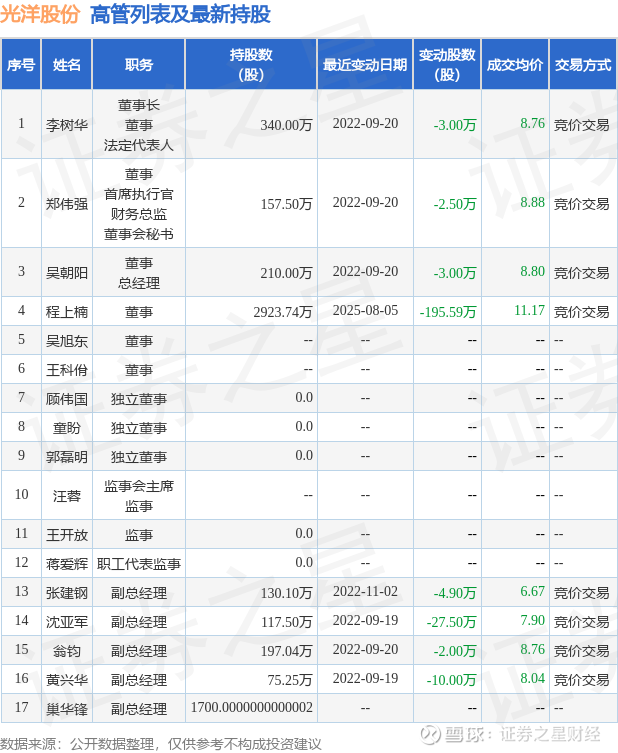Click the holding value 210.00万

(286, 273)
